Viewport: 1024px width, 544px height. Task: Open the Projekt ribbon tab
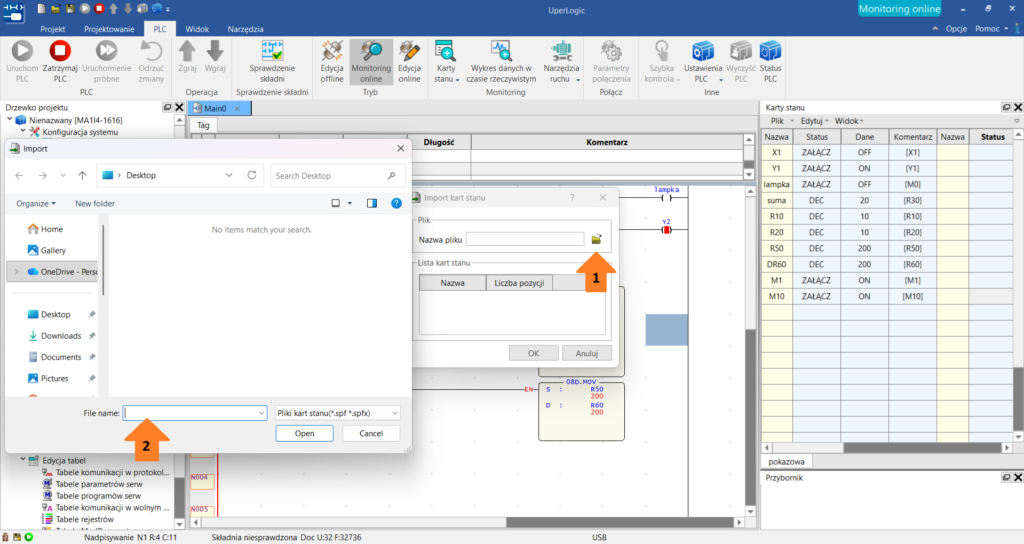pos(53,29)
